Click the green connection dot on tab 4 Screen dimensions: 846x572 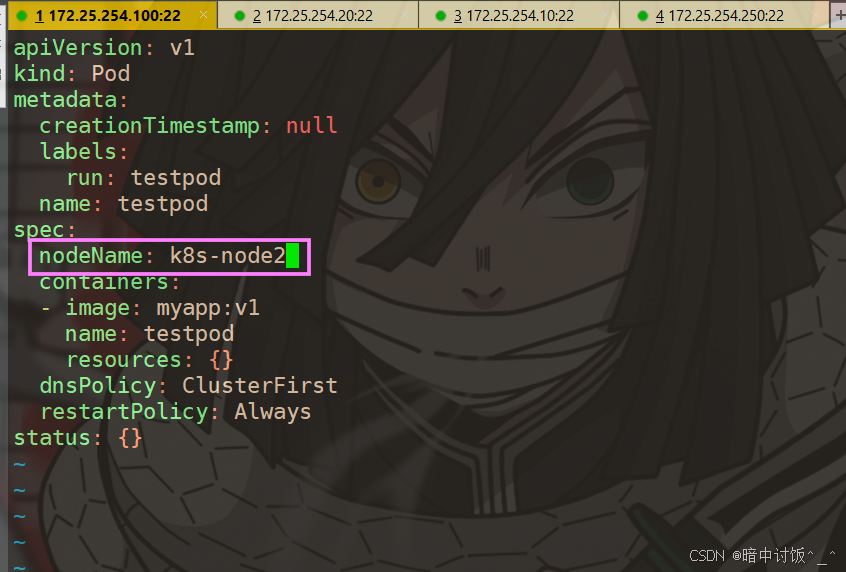643,16
